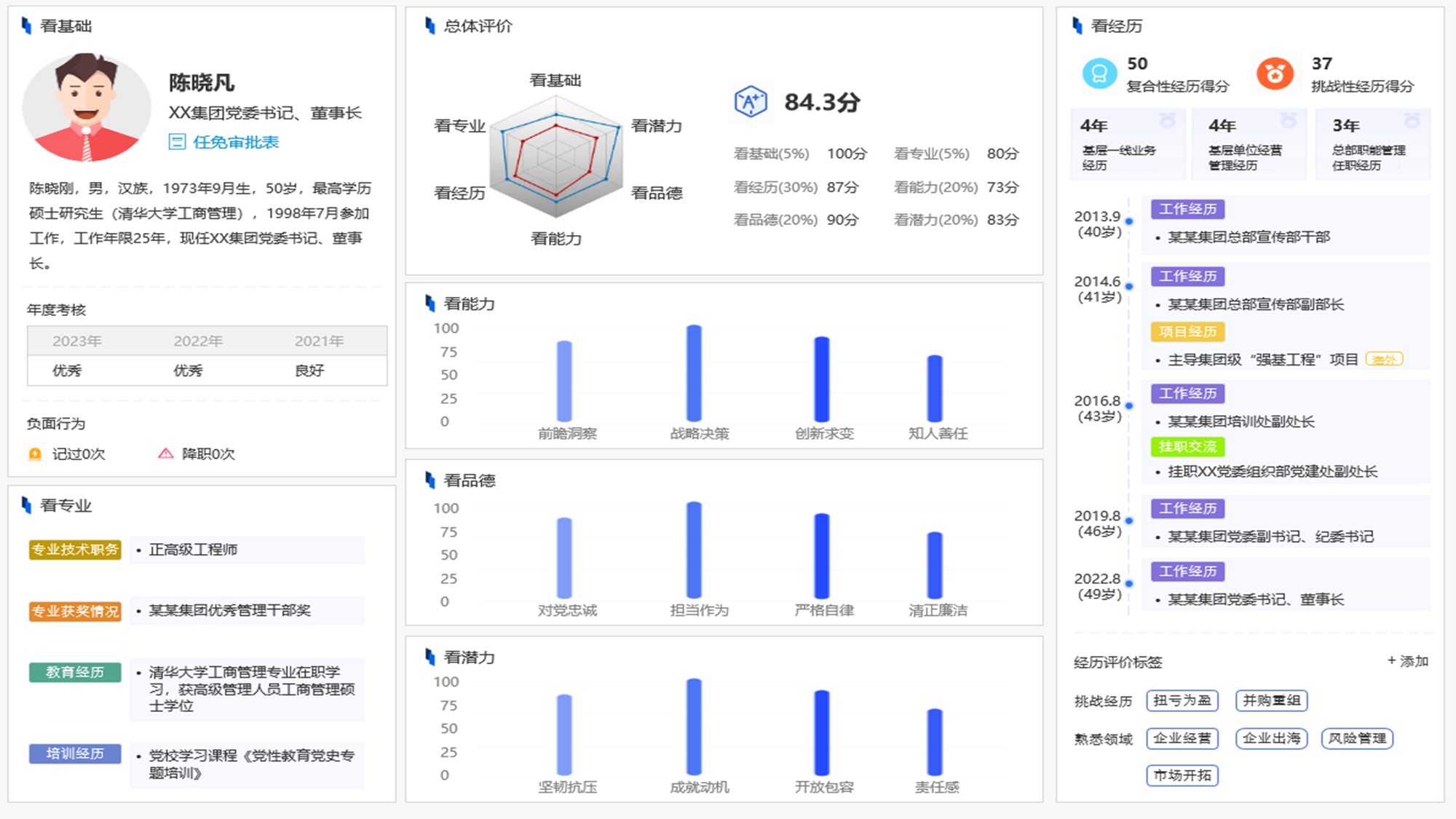
Task: Click the 2022年 annual review column header
Action: [x=197, y=341]
